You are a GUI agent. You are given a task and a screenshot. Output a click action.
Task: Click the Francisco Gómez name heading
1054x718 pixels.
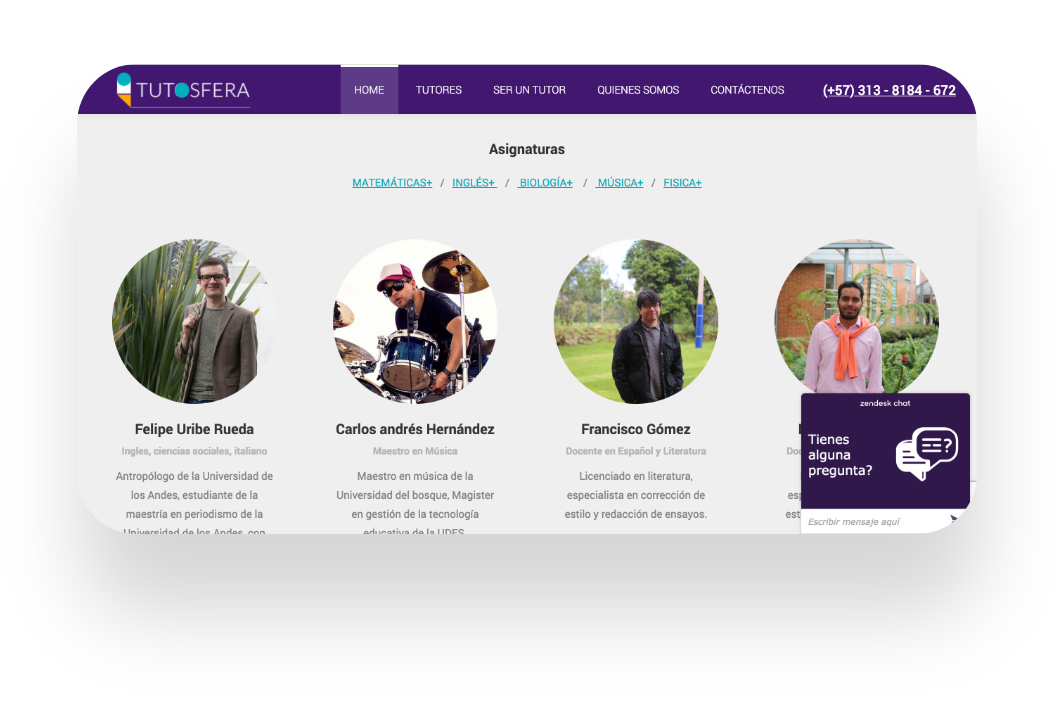click(x=636, y=429)
